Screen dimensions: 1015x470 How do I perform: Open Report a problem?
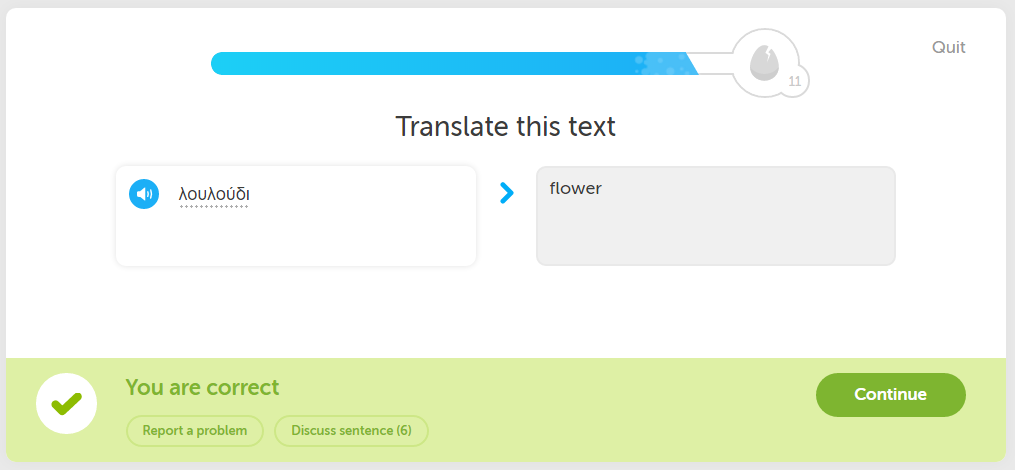195,431
